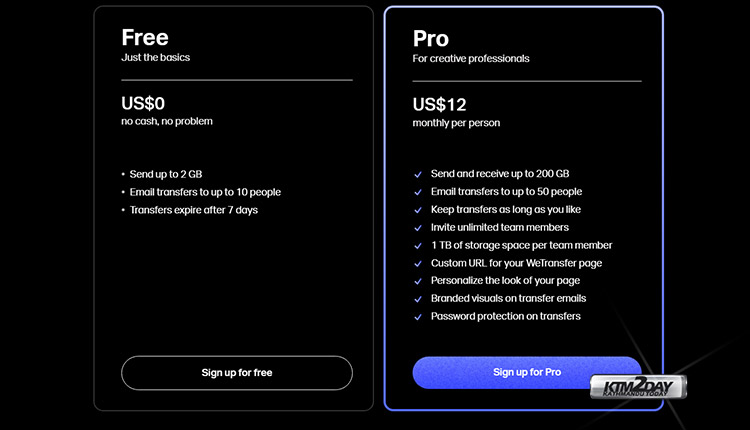
Task: Click checkmark beside Personalize the look
Action: (x=418, y=281)
